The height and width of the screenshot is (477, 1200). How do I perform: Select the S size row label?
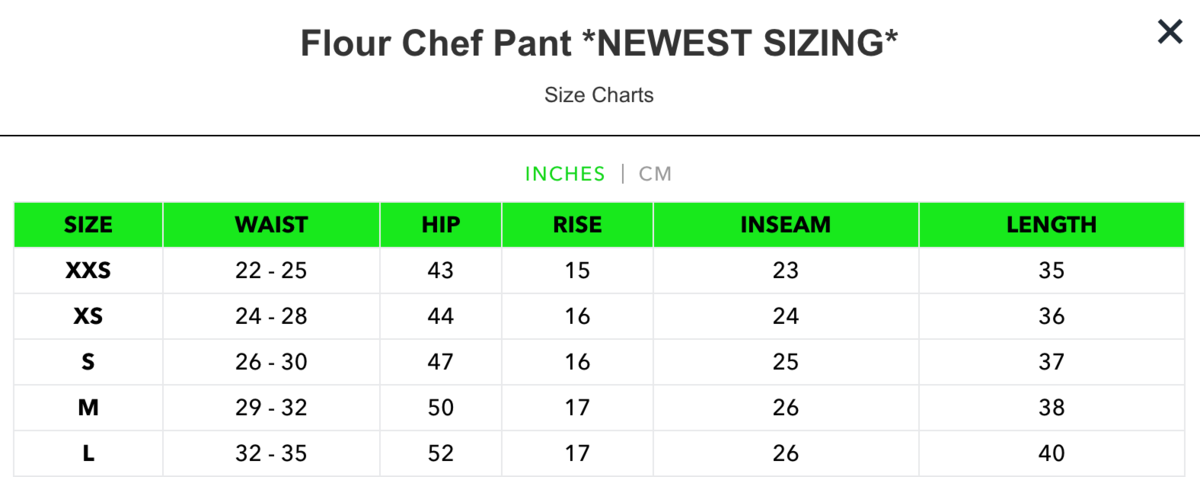[x=88, y=362]
